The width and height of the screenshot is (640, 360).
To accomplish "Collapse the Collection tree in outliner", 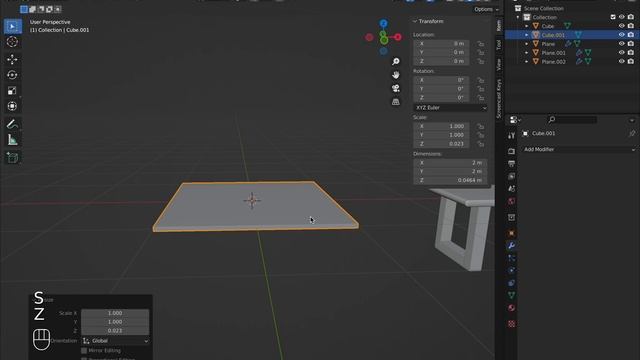I will click(518, 17).
